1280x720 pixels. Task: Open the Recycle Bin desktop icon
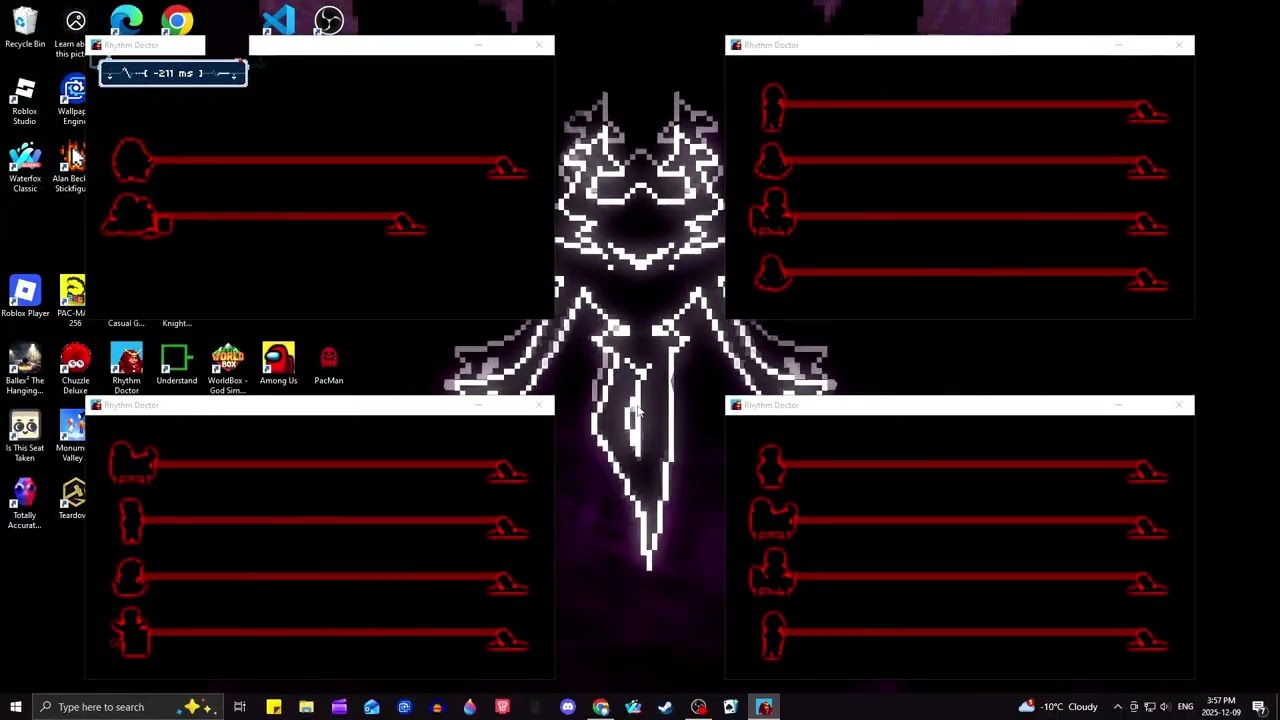[25, 28]
